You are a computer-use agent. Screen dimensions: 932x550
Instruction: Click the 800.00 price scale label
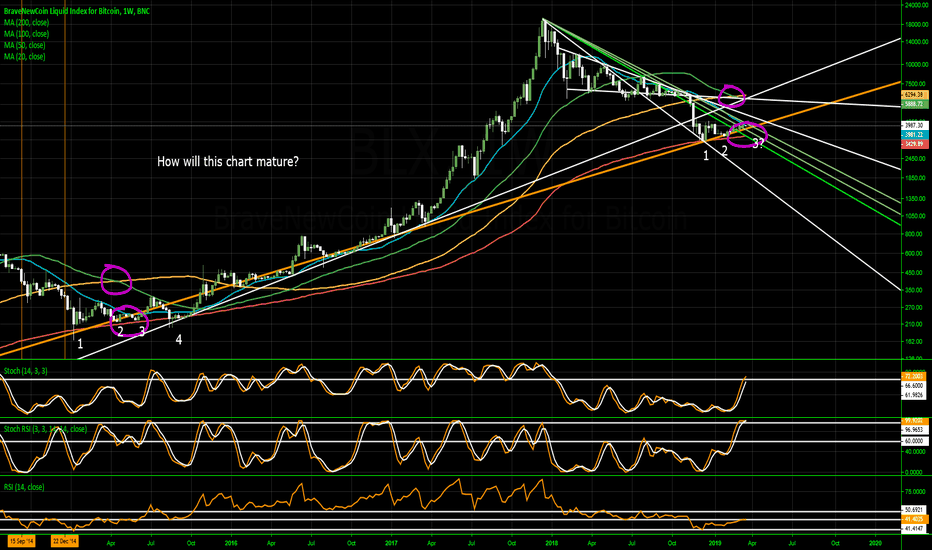(x=916, y=234)
